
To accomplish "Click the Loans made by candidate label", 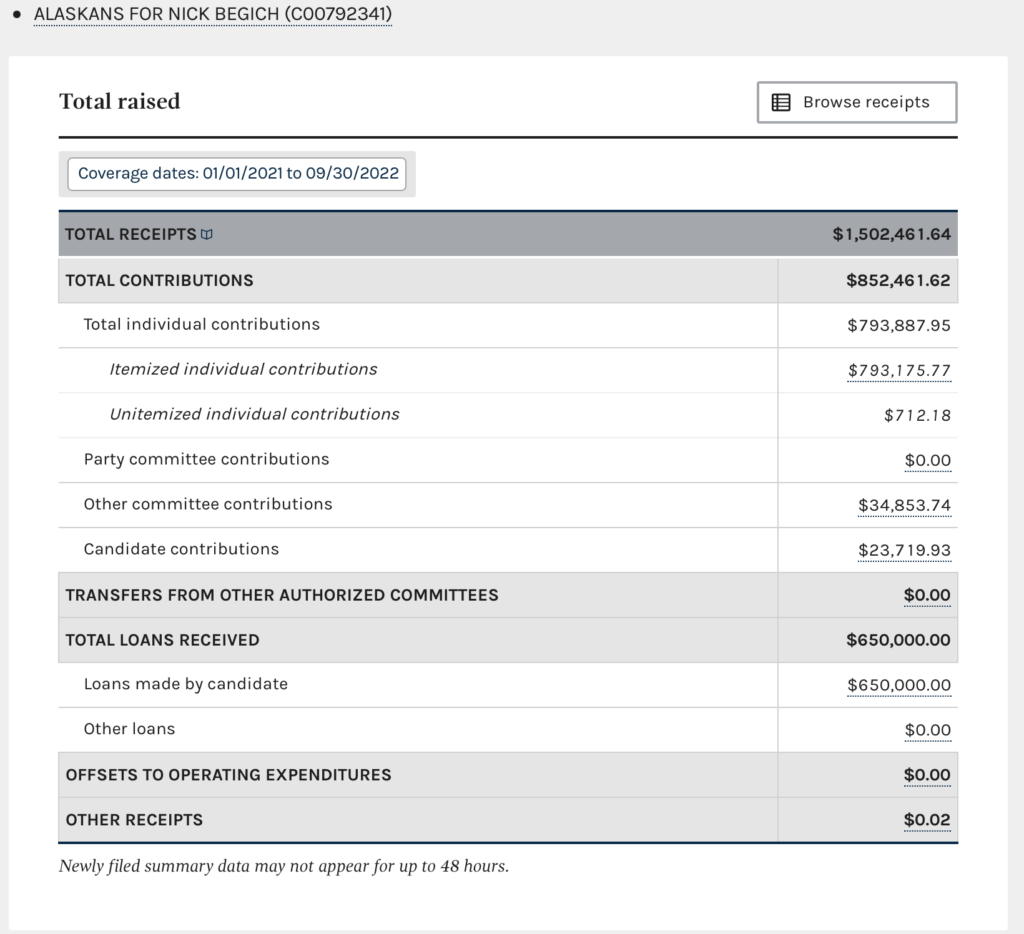I will click(185, 684).
